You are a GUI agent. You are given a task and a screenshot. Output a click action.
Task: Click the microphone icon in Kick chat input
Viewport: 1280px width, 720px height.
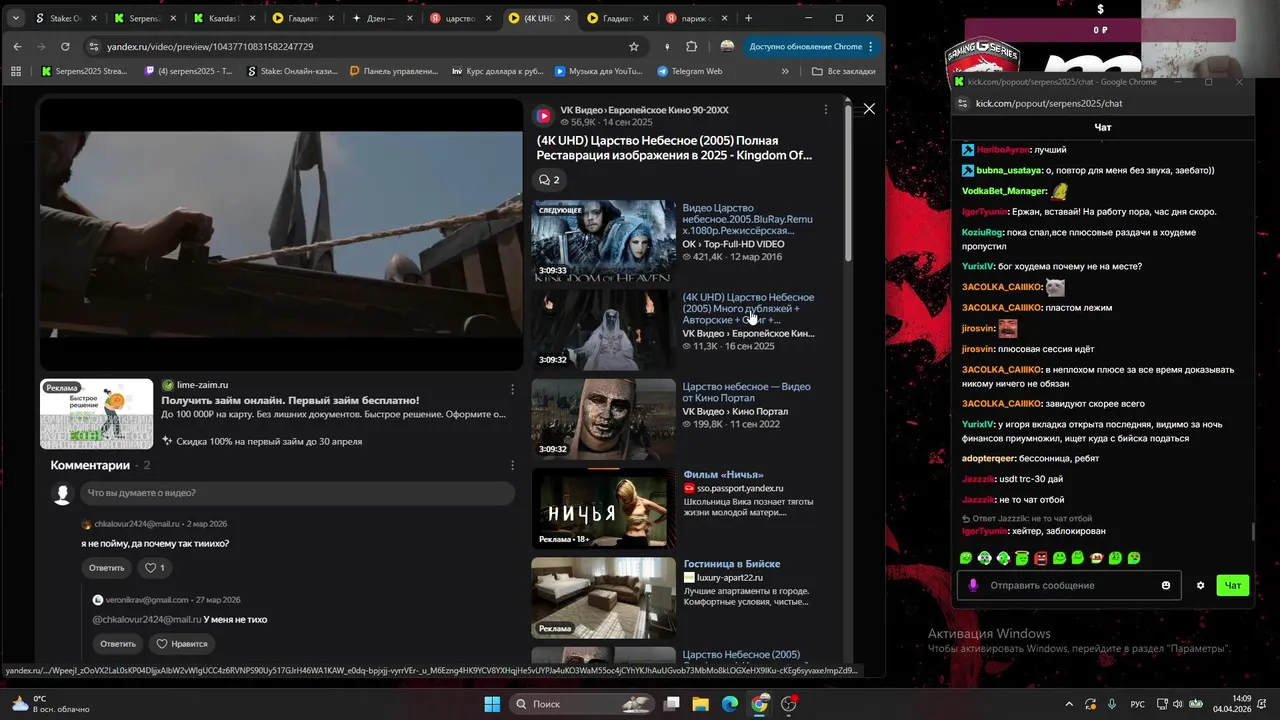point(973,585)
